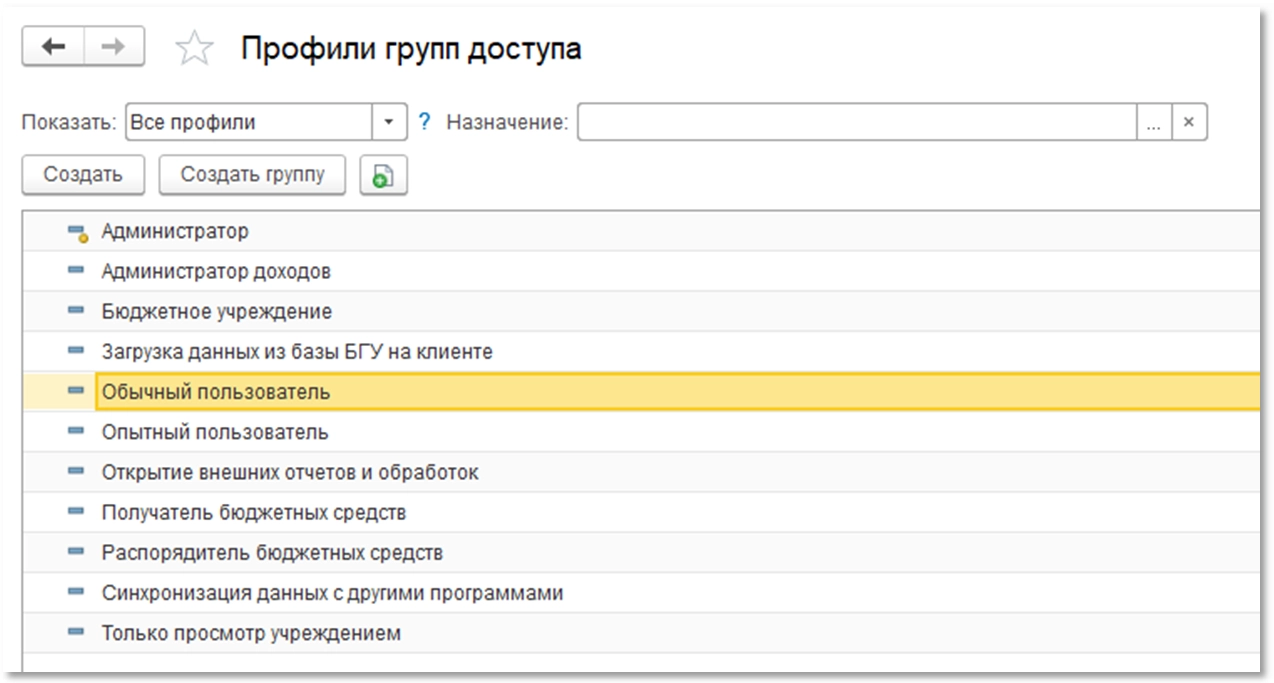The image size is (1274, 683).
Task: Click icon beside Открытие внешних отчетов row
Action: (x=75, y=472)
